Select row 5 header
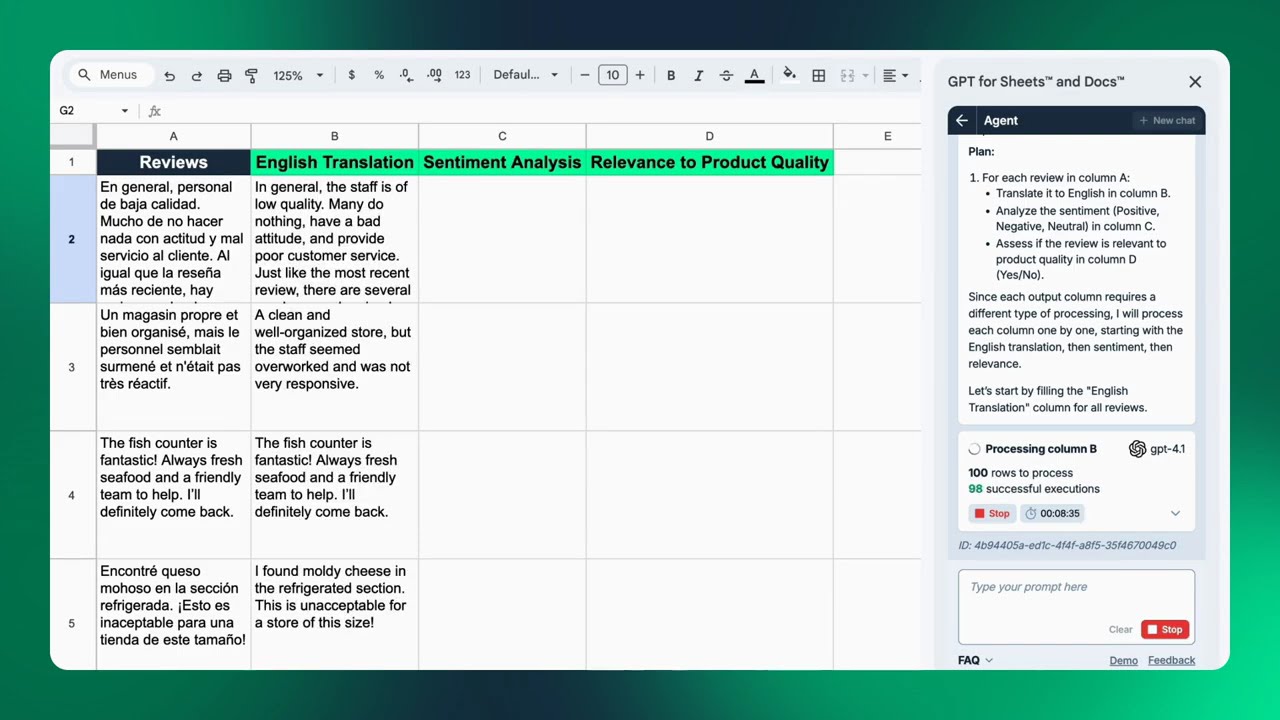Screen dimensions: 1280x720 (x=72, y=615)
